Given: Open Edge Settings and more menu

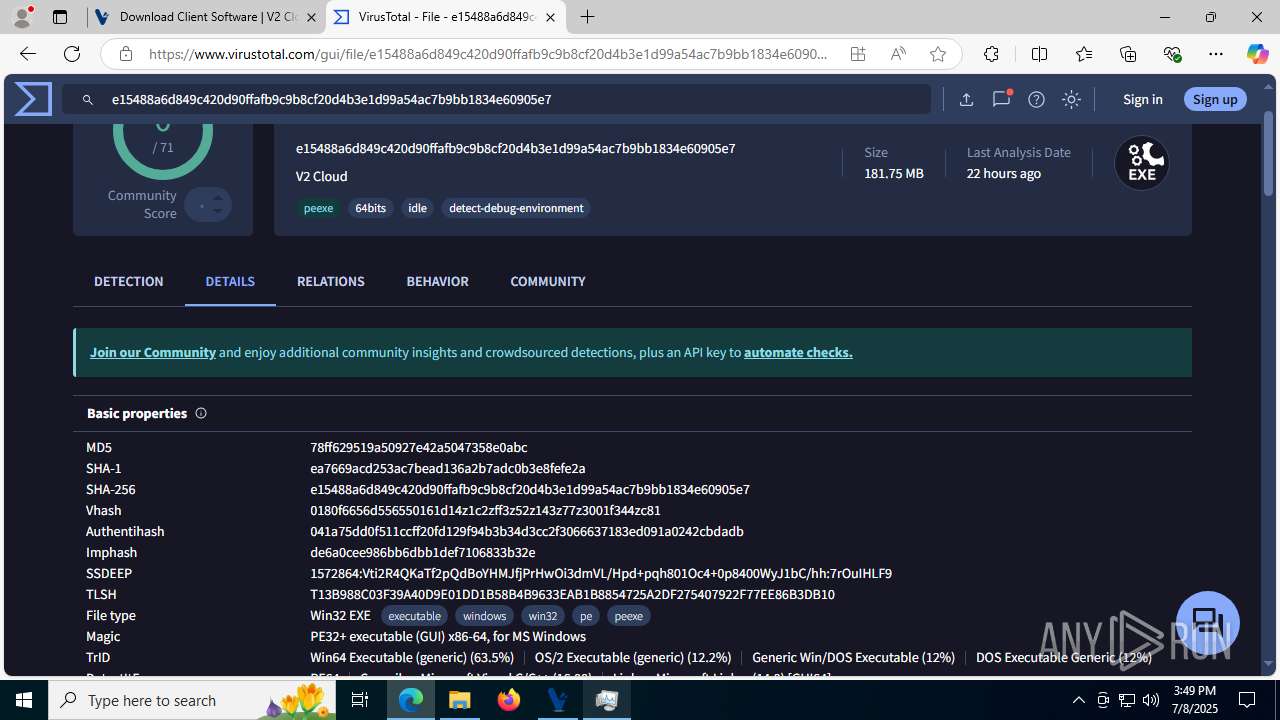Looking at the screenshot, I should click(x=1216, y=54).
